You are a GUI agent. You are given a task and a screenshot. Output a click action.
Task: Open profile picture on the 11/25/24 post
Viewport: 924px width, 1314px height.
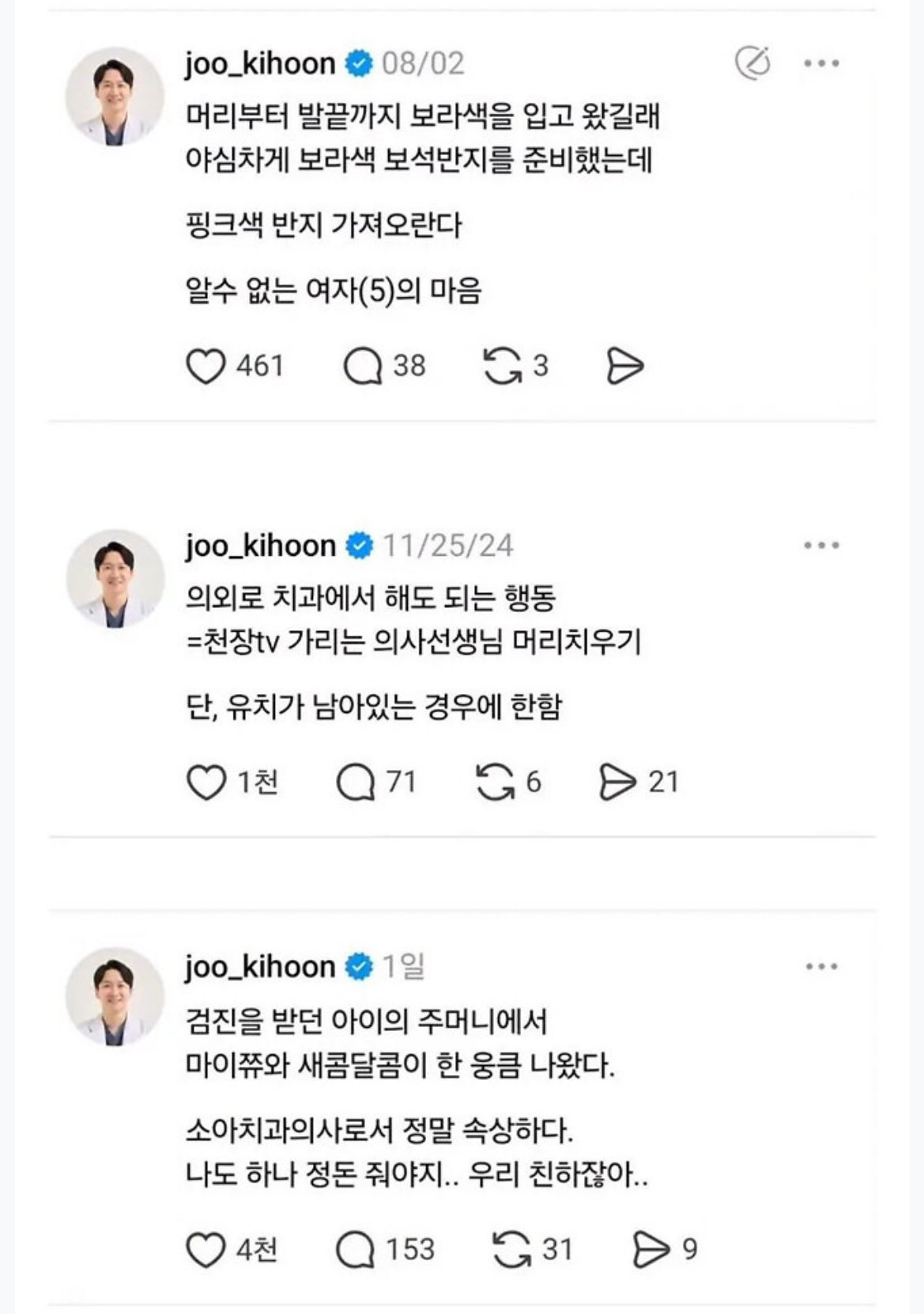click(x=115, y=579)
